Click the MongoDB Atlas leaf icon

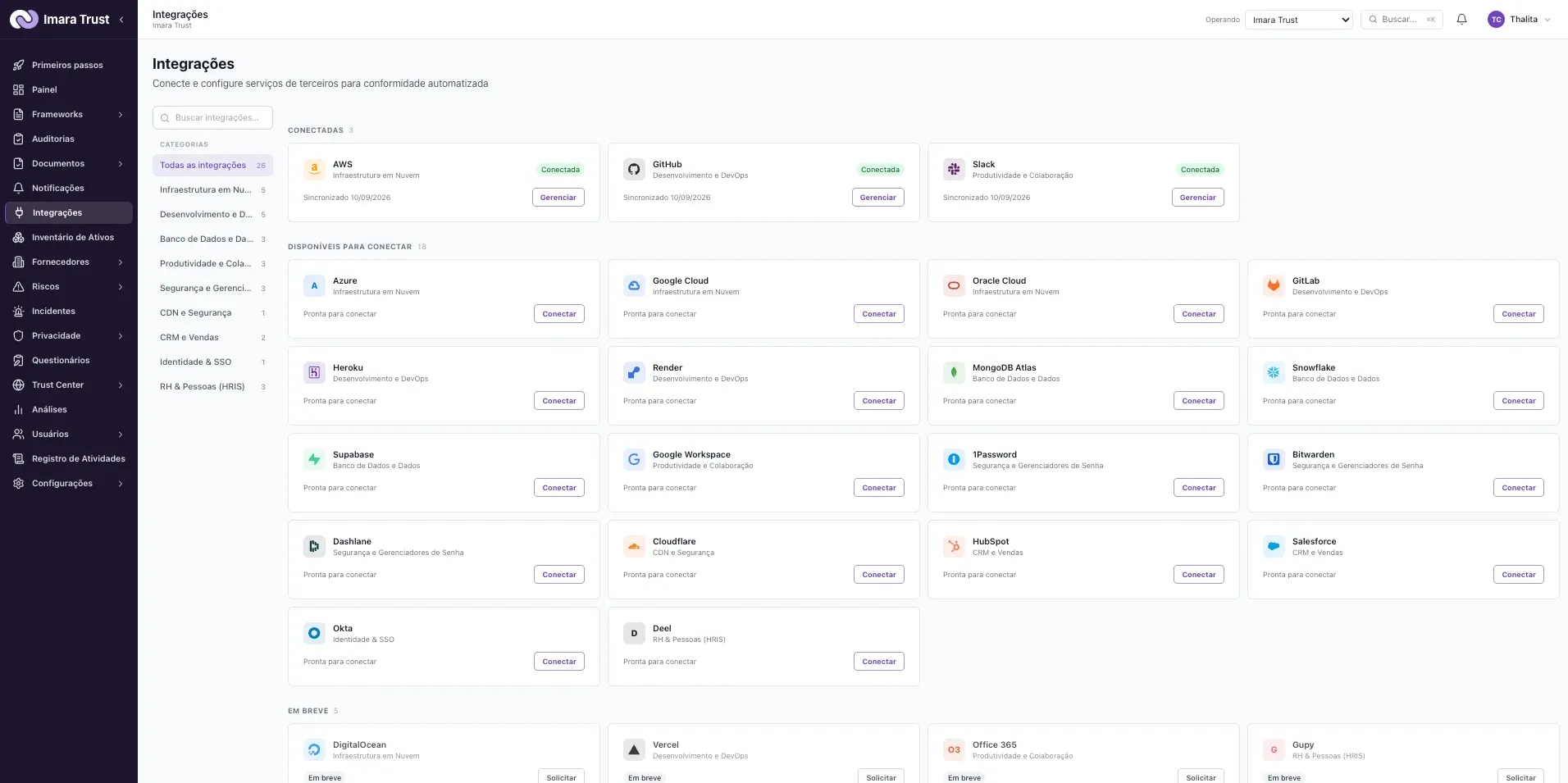tap(954, 373)
